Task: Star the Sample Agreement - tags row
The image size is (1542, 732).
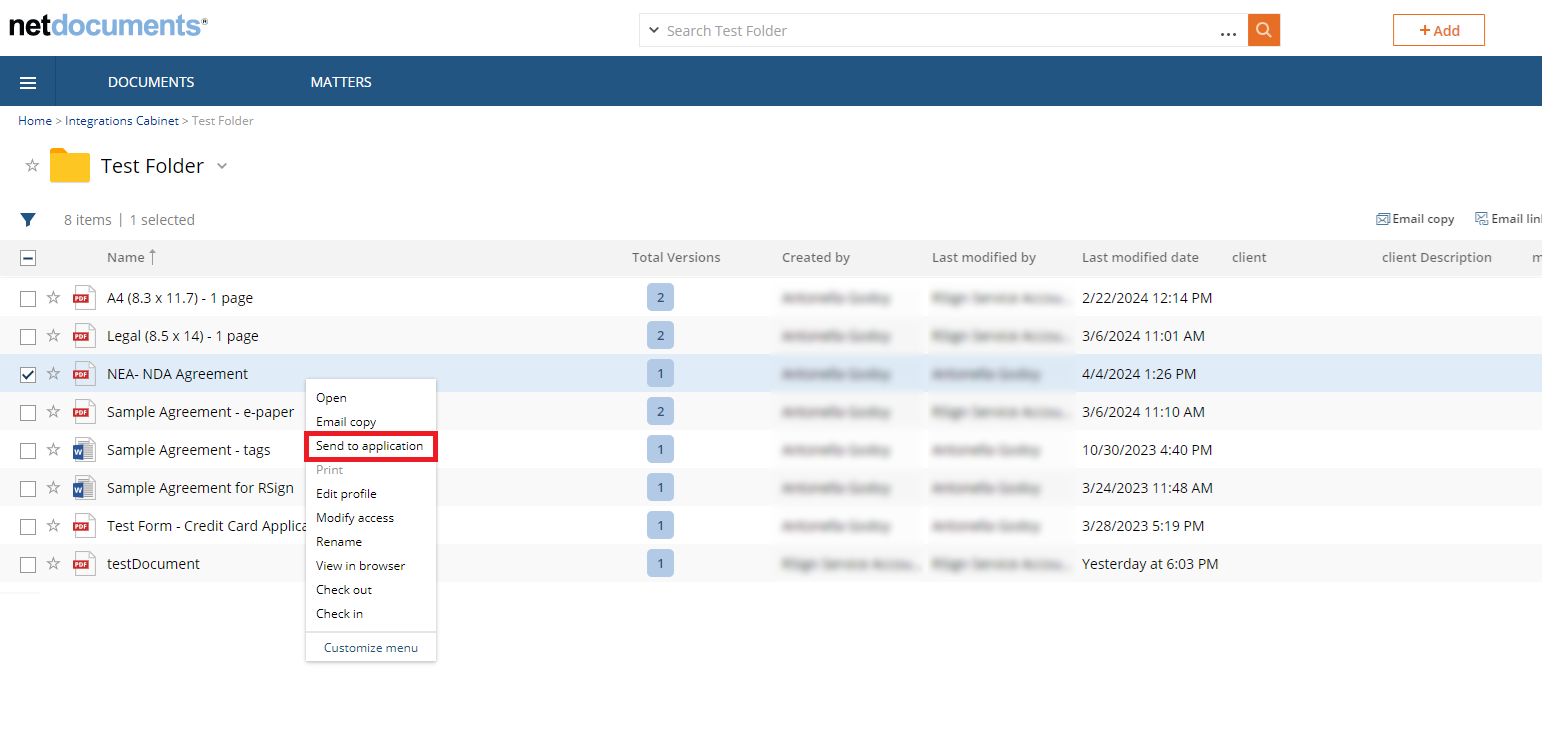Action: [54, 450]
